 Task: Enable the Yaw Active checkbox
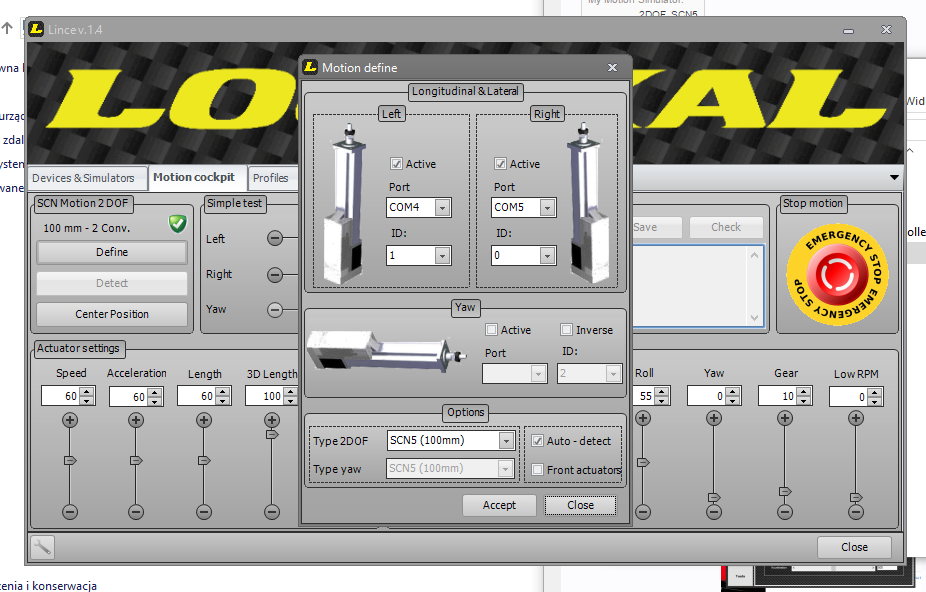tap(491, 330)
